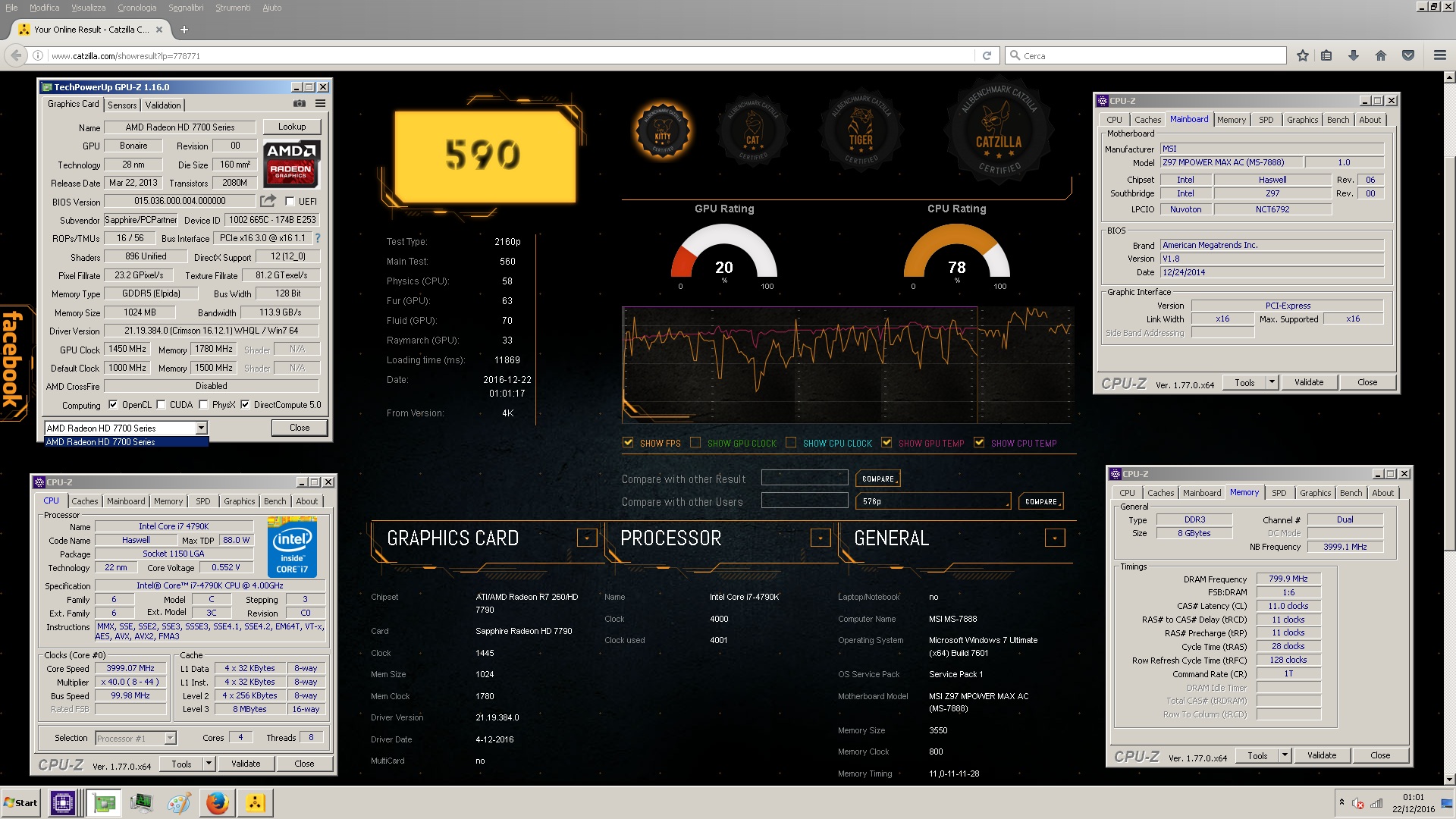This screenshot has height=819, width=1456.
Task: Collapse the Processor section expander
Action: click(x=821, y=538)
